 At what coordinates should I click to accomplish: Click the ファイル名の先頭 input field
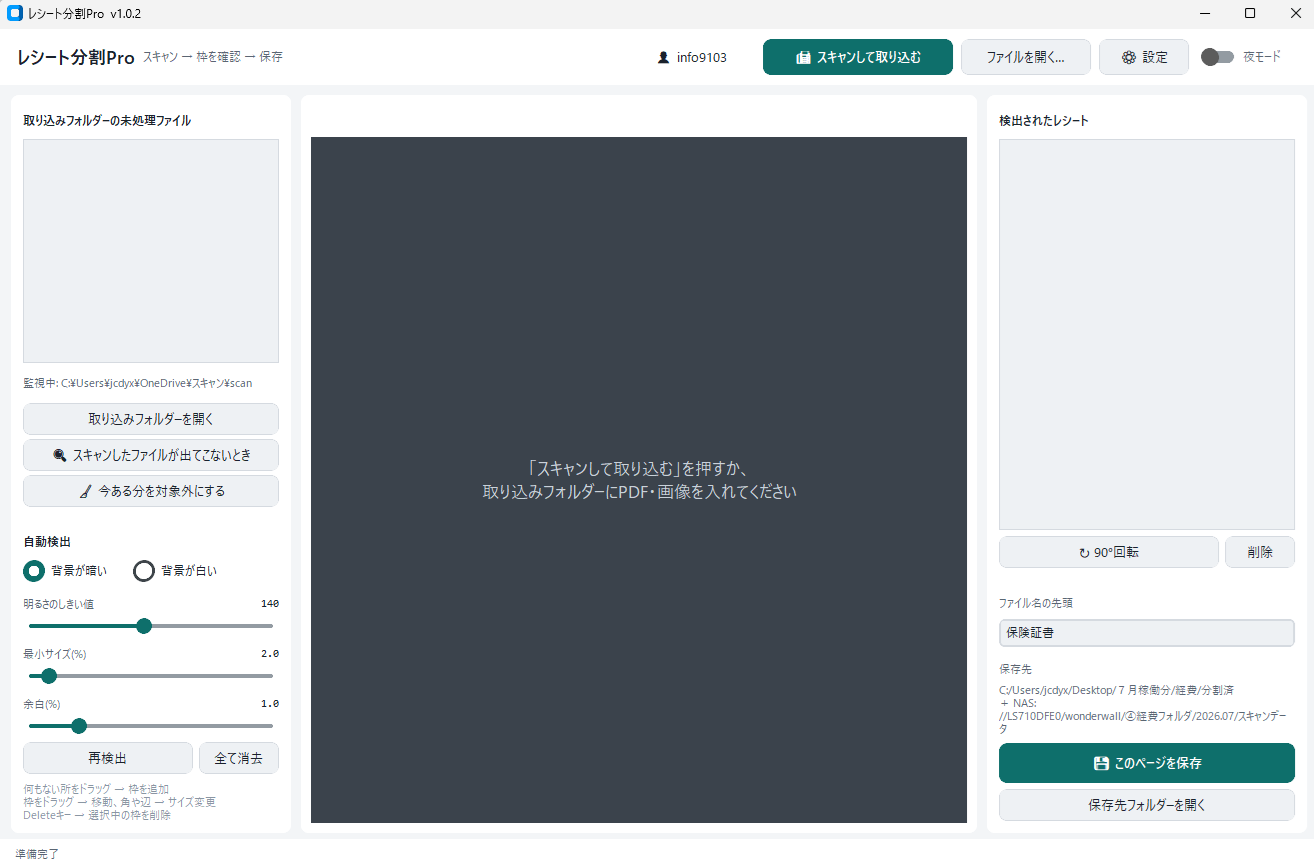pos(1147,633)
